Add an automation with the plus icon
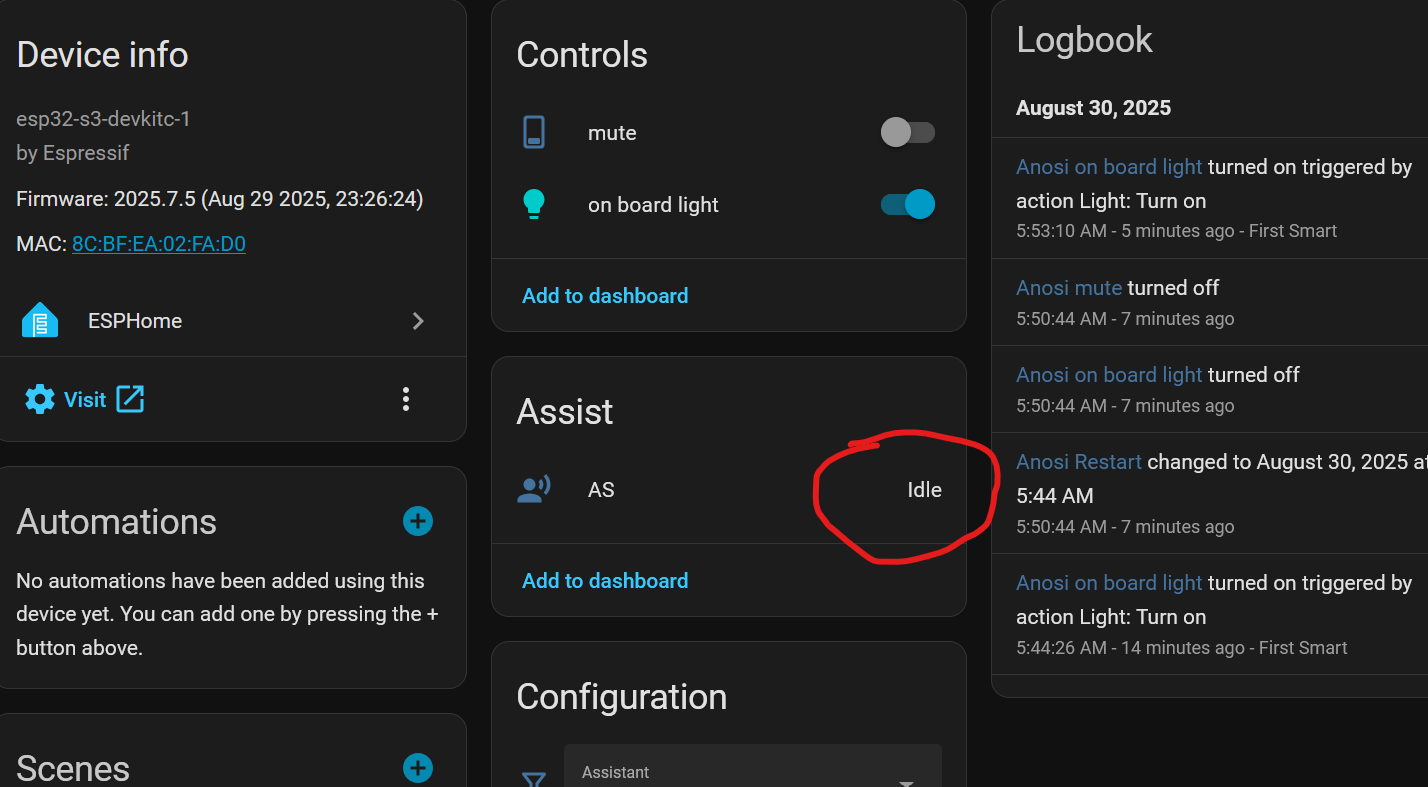Viewport: 1428px width, 787px height. coord(417,521)
